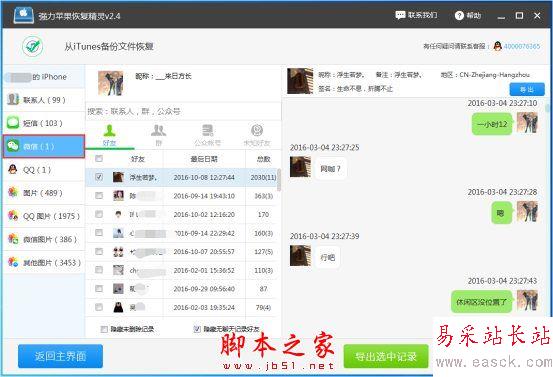Click 导出选中记录 green button

386,356
